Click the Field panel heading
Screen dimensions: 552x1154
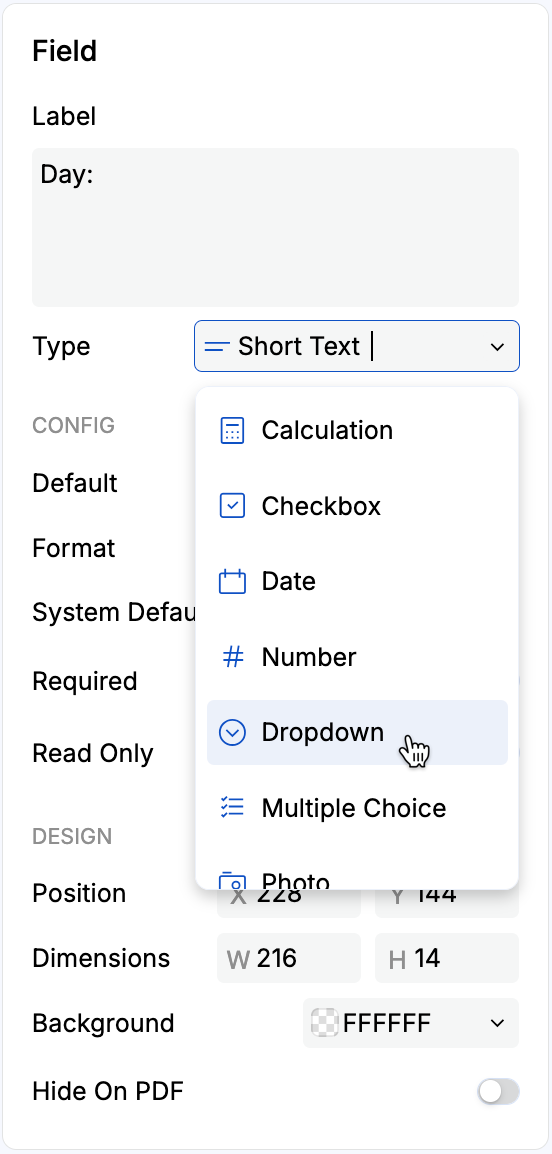(x=65, y=52)
